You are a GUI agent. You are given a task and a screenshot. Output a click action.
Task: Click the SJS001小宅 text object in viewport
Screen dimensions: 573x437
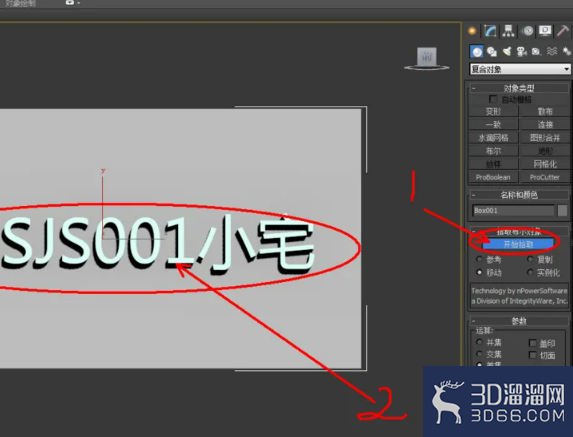pos(157,244)
